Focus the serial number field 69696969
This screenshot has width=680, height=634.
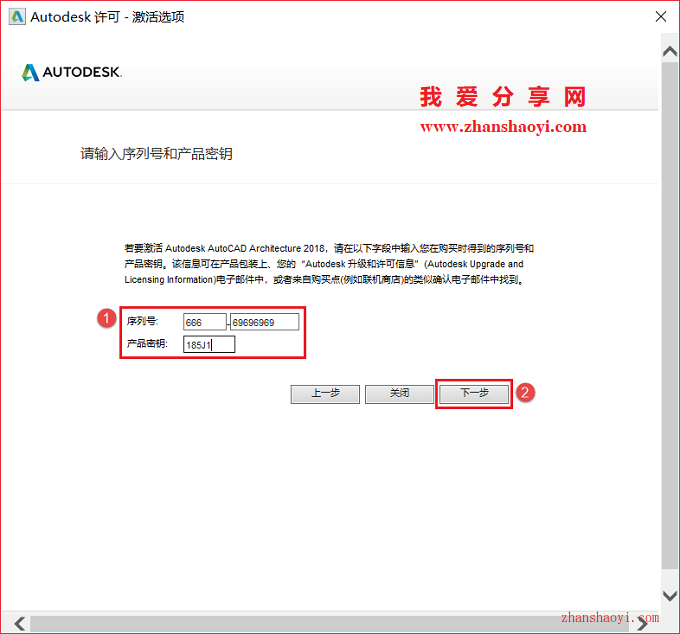click(265, 322)
